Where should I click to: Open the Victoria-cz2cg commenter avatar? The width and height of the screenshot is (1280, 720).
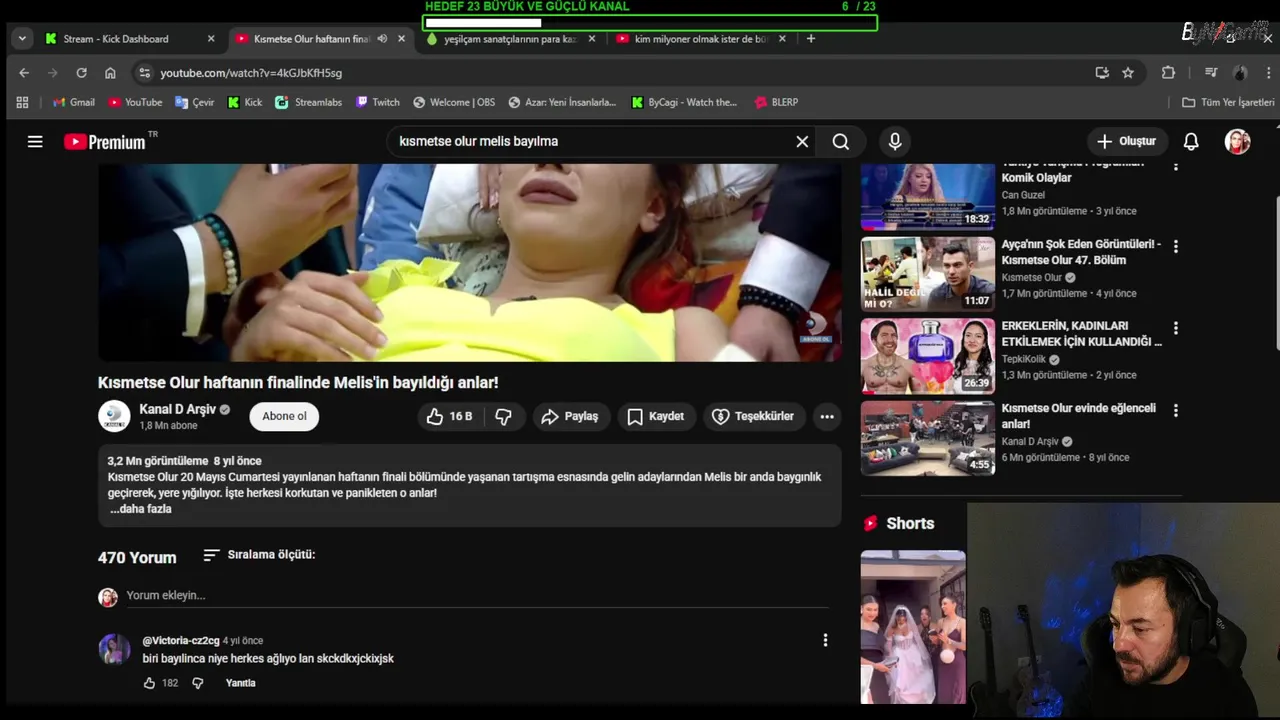114,649
